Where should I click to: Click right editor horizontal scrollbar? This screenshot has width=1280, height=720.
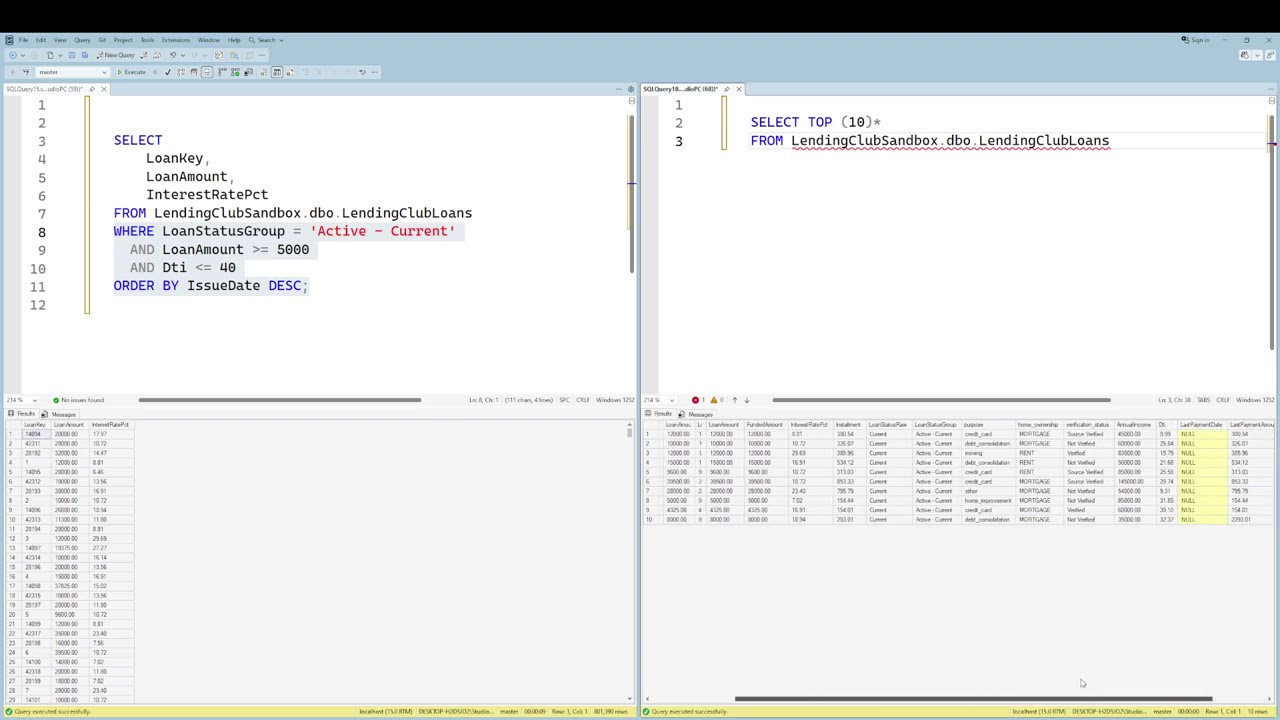[x=941, y=400]
